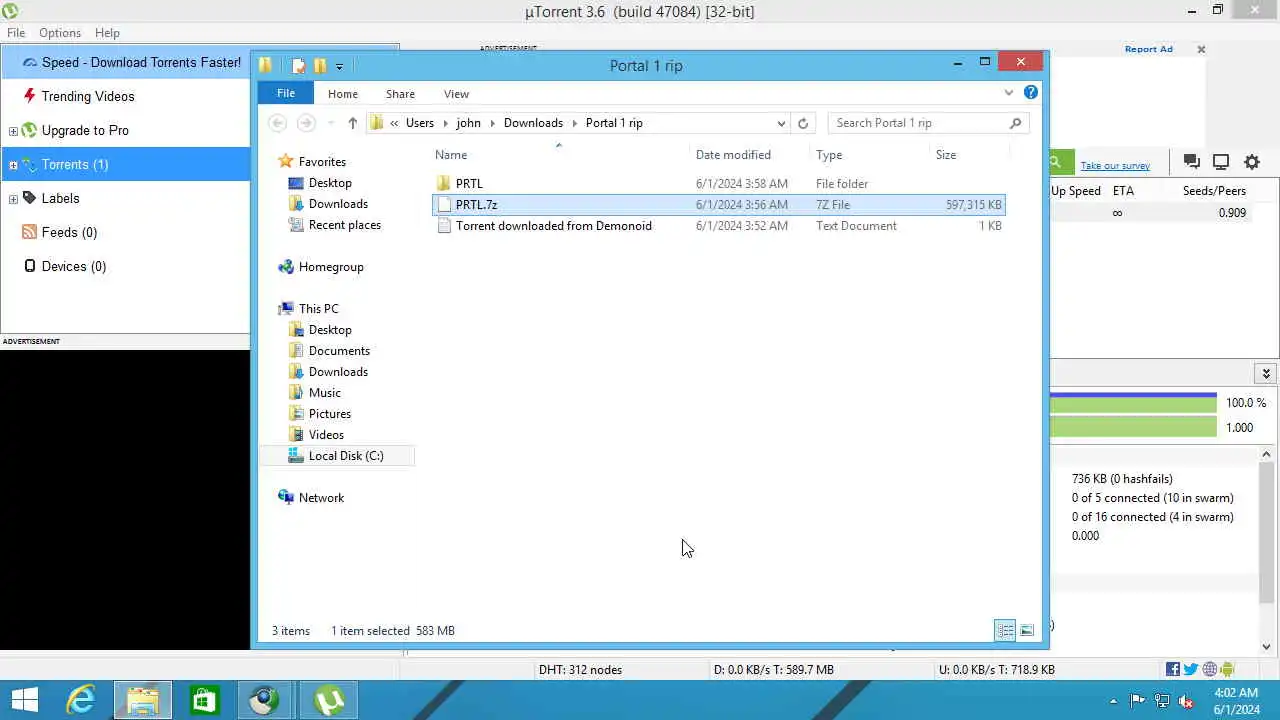Open the Share ribbon tab

400,93
